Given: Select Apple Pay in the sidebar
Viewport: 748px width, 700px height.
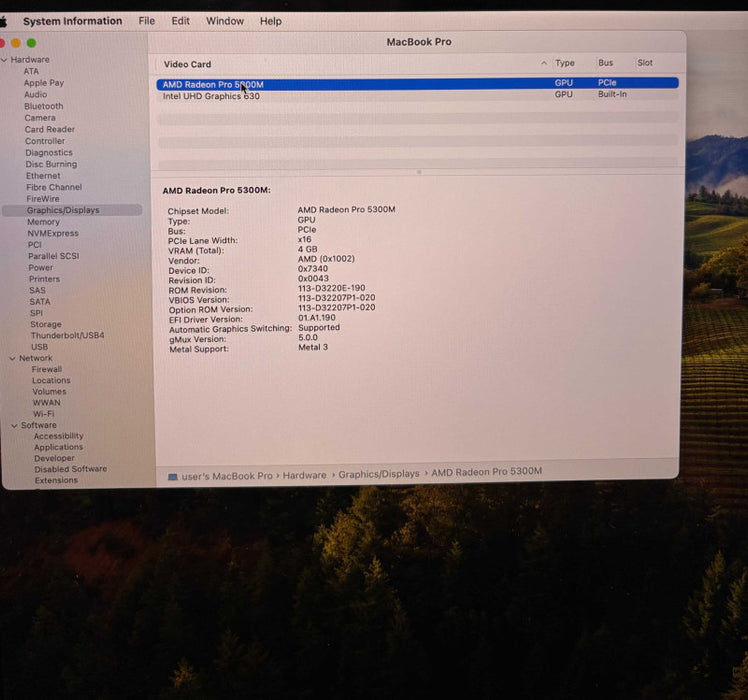Looking at the screenshot, I should [43, 83].
